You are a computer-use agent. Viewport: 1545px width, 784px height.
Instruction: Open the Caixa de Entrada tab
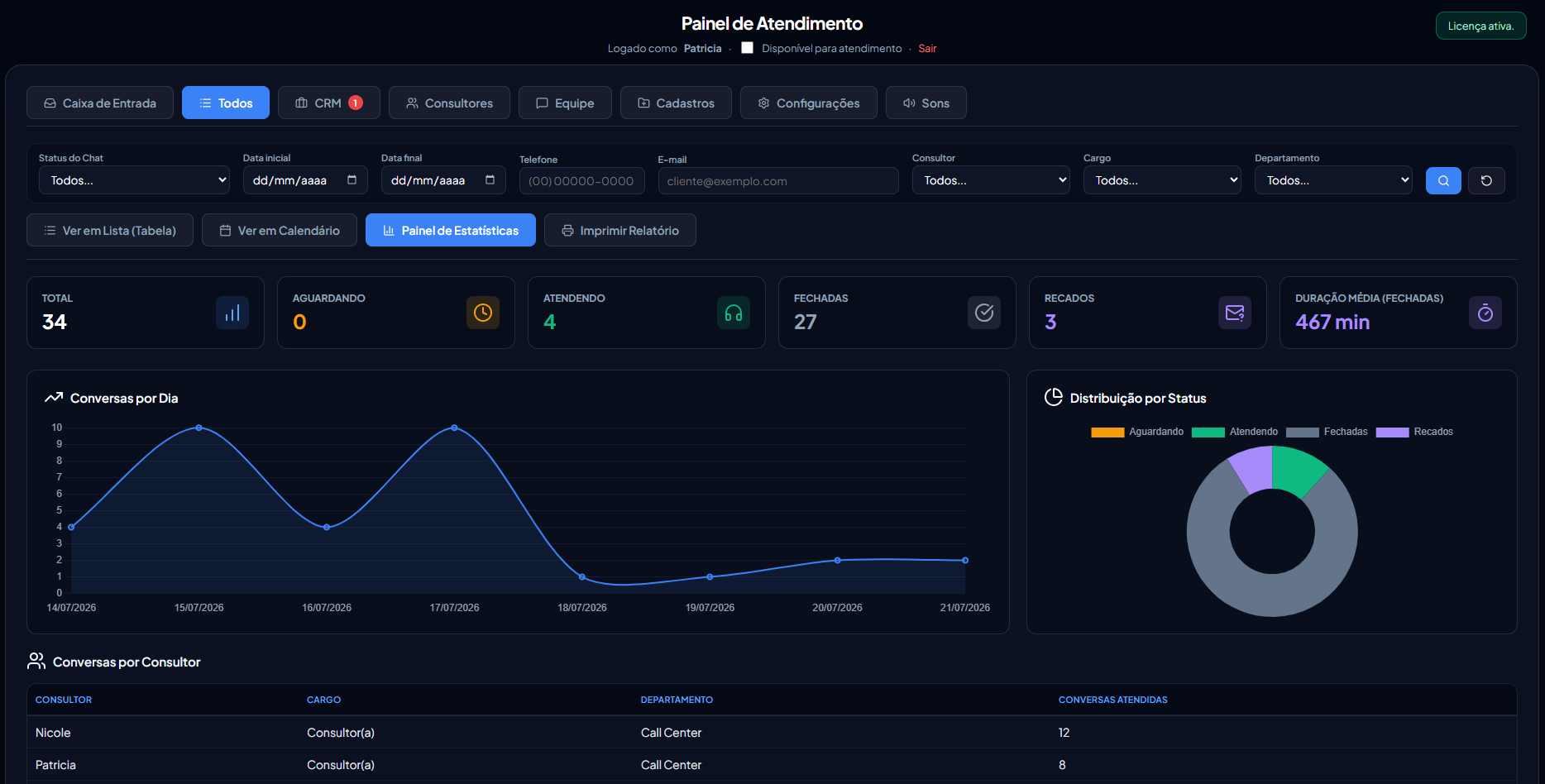point(100,103)
